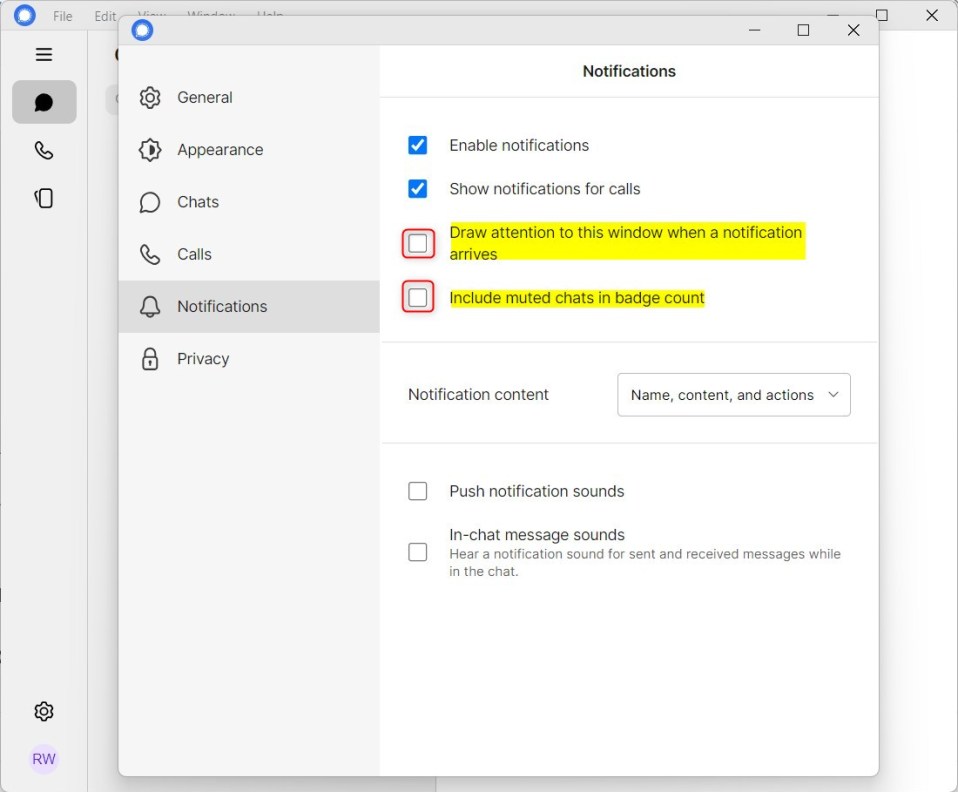Check Draw attention to this window option
The image size is (958, 792).
[x=417, y=243]
